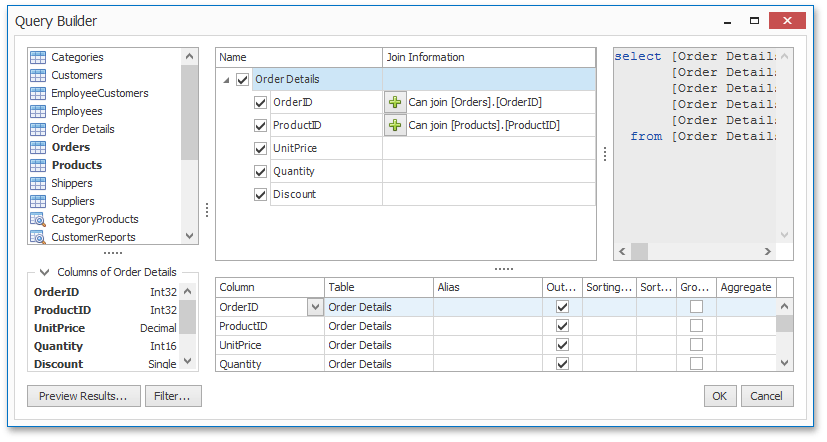Click columns list scroll up arrow
Screen dimensions: 827x442
point(188,291)
